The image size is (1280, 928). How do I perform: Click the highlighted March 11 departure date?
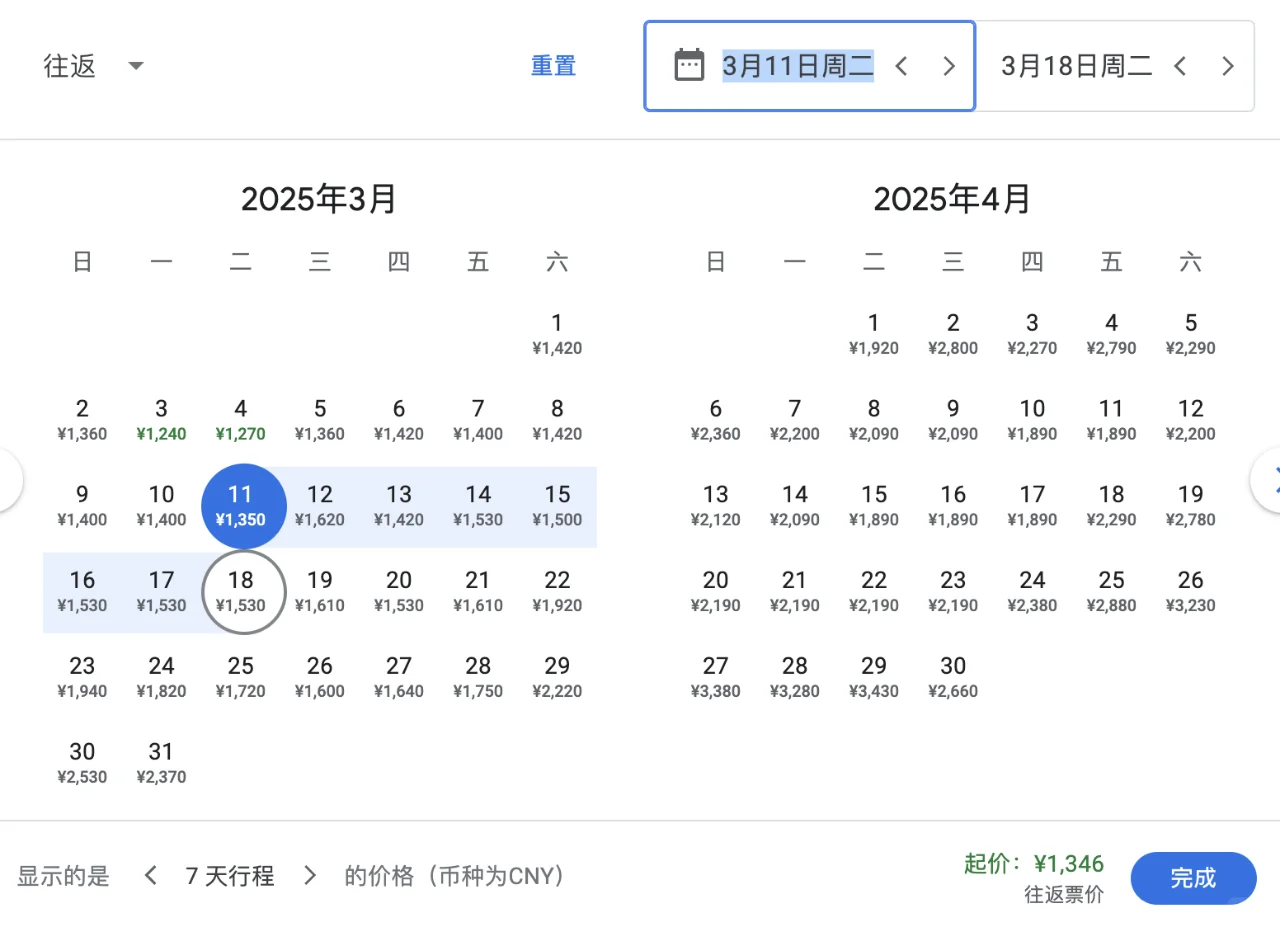tap(243, 505)
